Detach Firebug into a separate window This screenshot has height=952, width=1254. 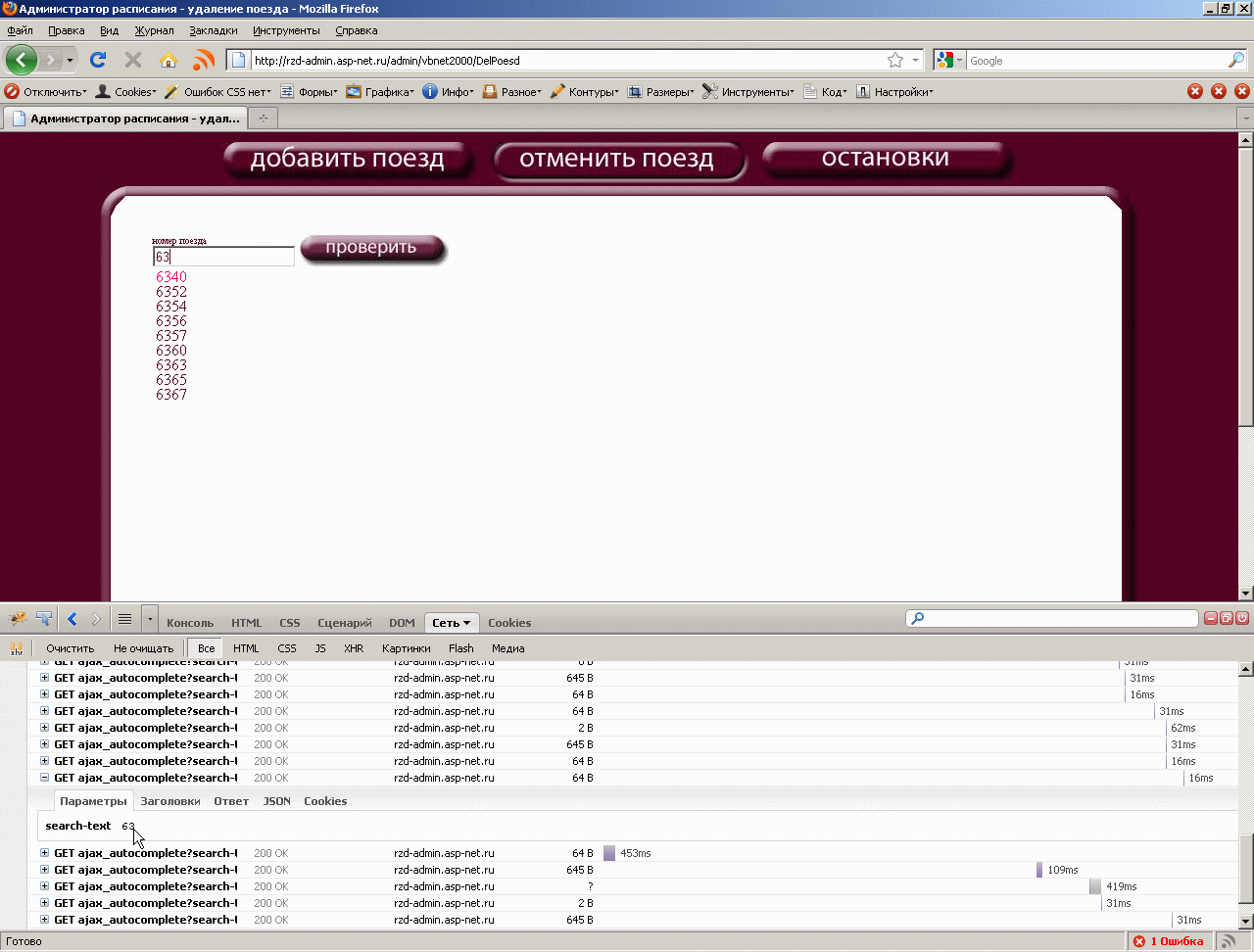coord(1227,618)
